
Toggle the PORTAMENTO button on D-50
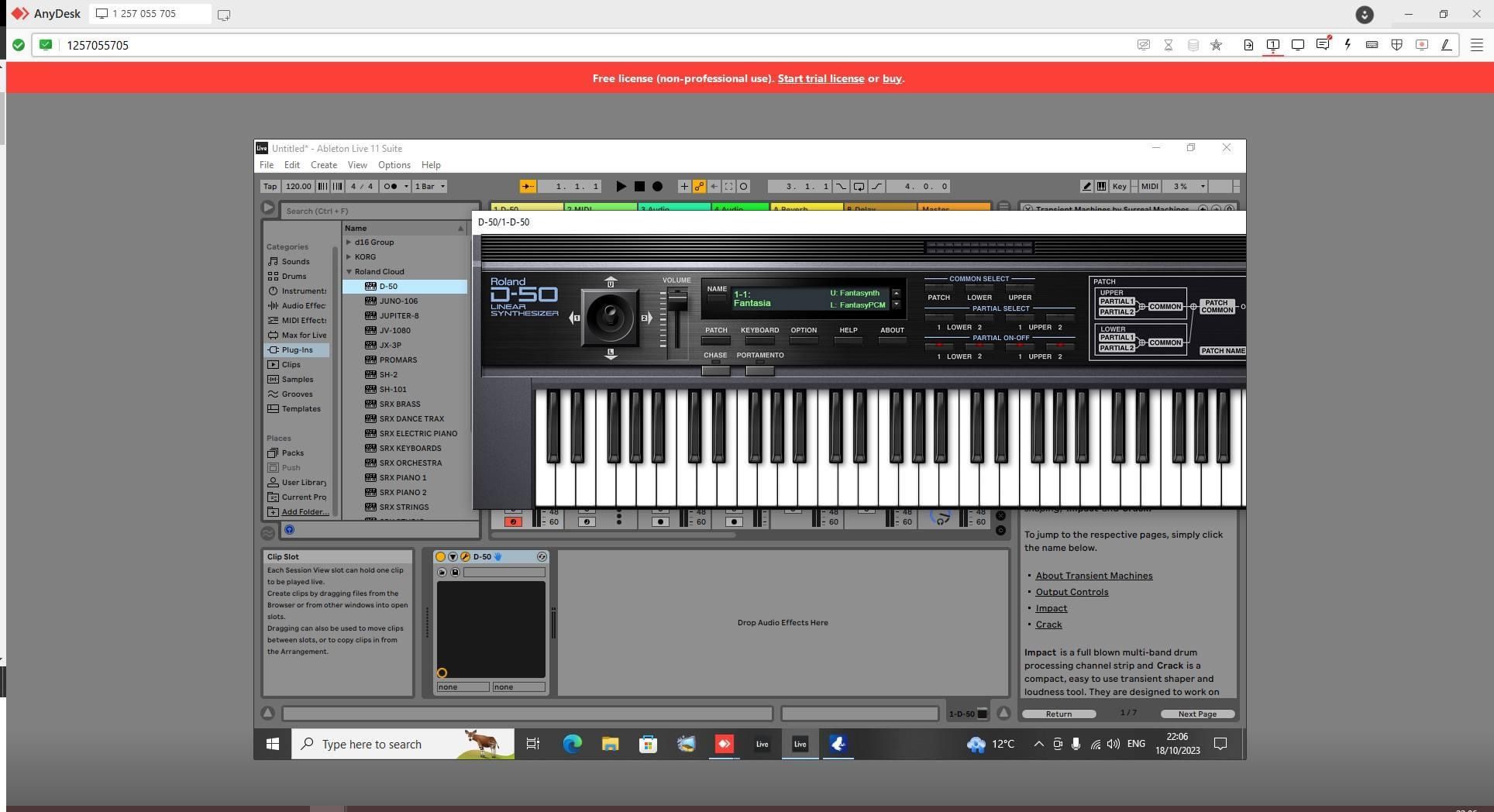(759, 370)
